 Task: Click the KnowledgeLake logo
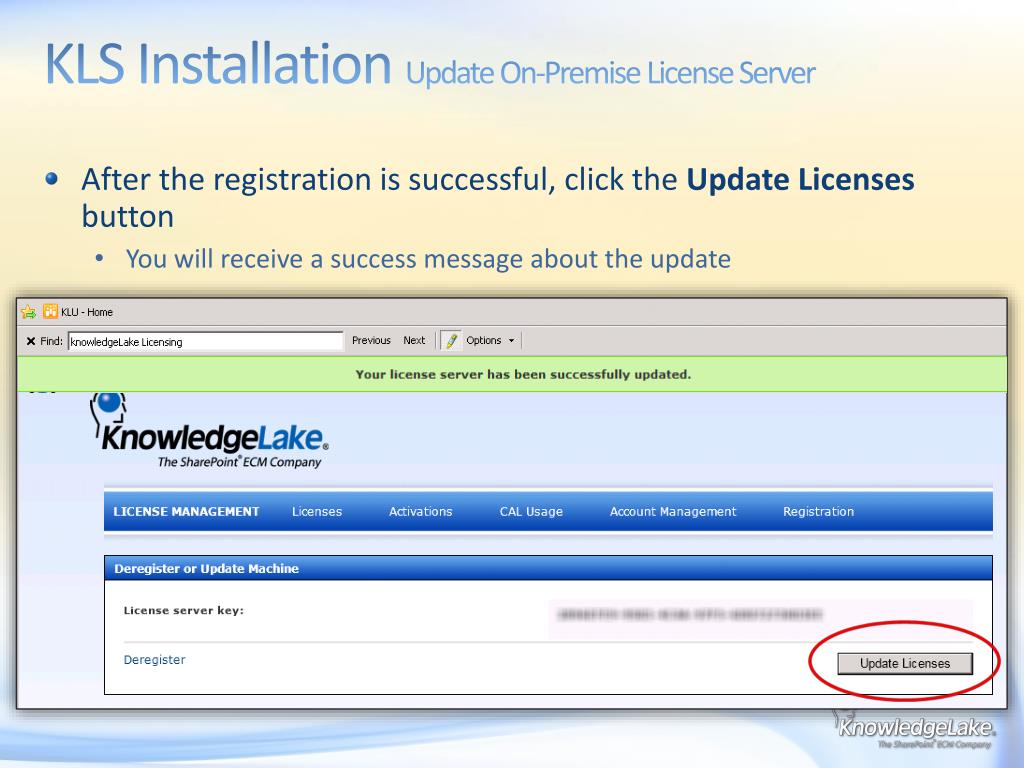pos(209,430)
